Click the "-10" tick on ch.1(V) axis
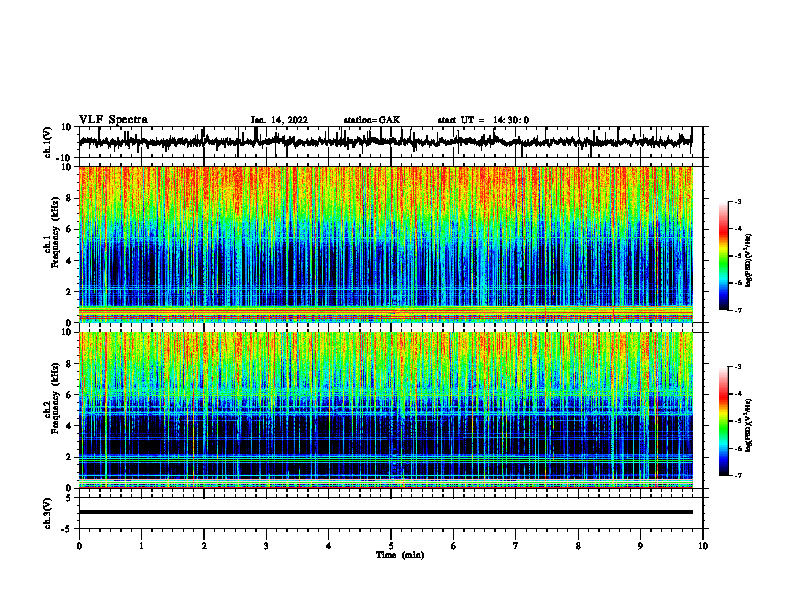 tap(65, 158)
